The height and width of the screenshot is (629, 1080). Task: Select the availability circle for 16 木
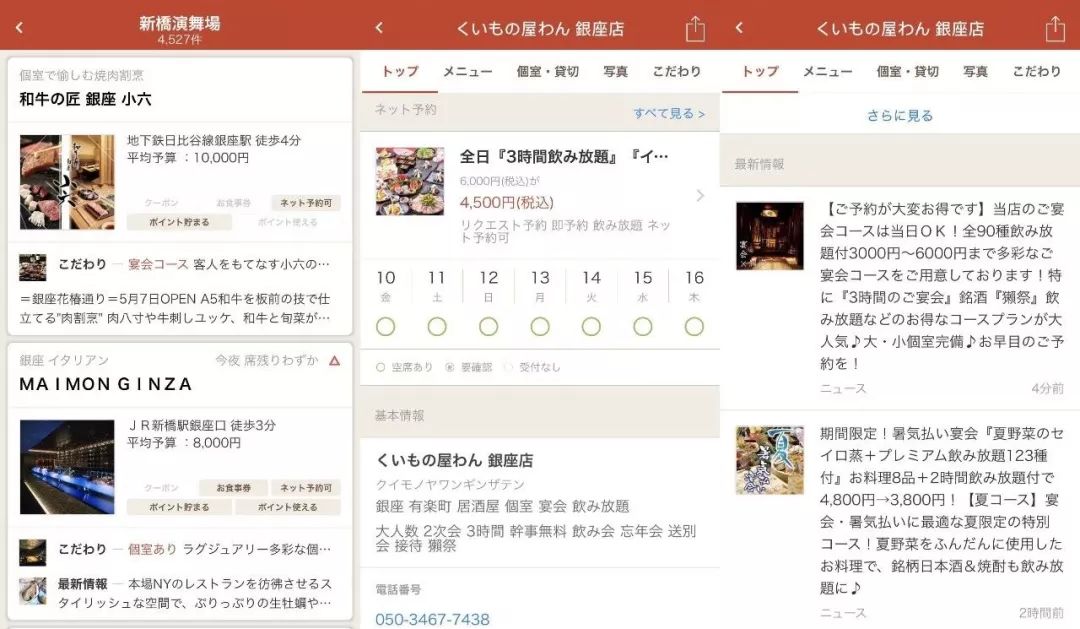[694, 326]
